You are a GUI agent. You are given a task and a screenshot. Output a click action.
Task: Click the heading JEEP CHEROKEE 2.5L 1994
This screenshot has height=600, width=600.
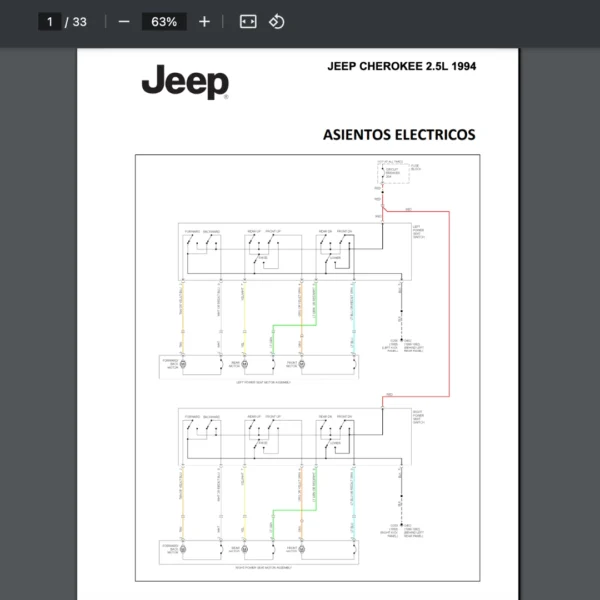pos(402,66)
